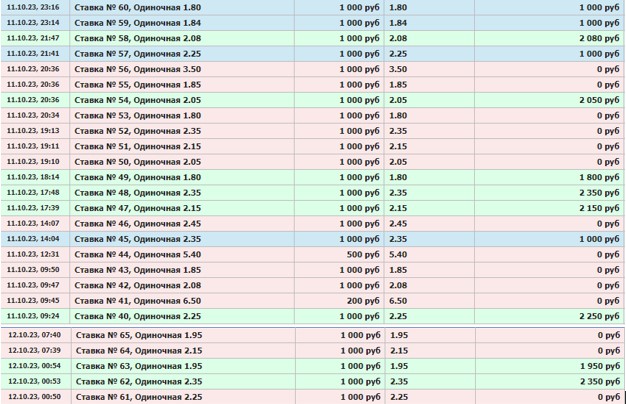Screen dimensions: 626x404
Task: Select the Ставка № 58 row label
Action: (138, 37)
